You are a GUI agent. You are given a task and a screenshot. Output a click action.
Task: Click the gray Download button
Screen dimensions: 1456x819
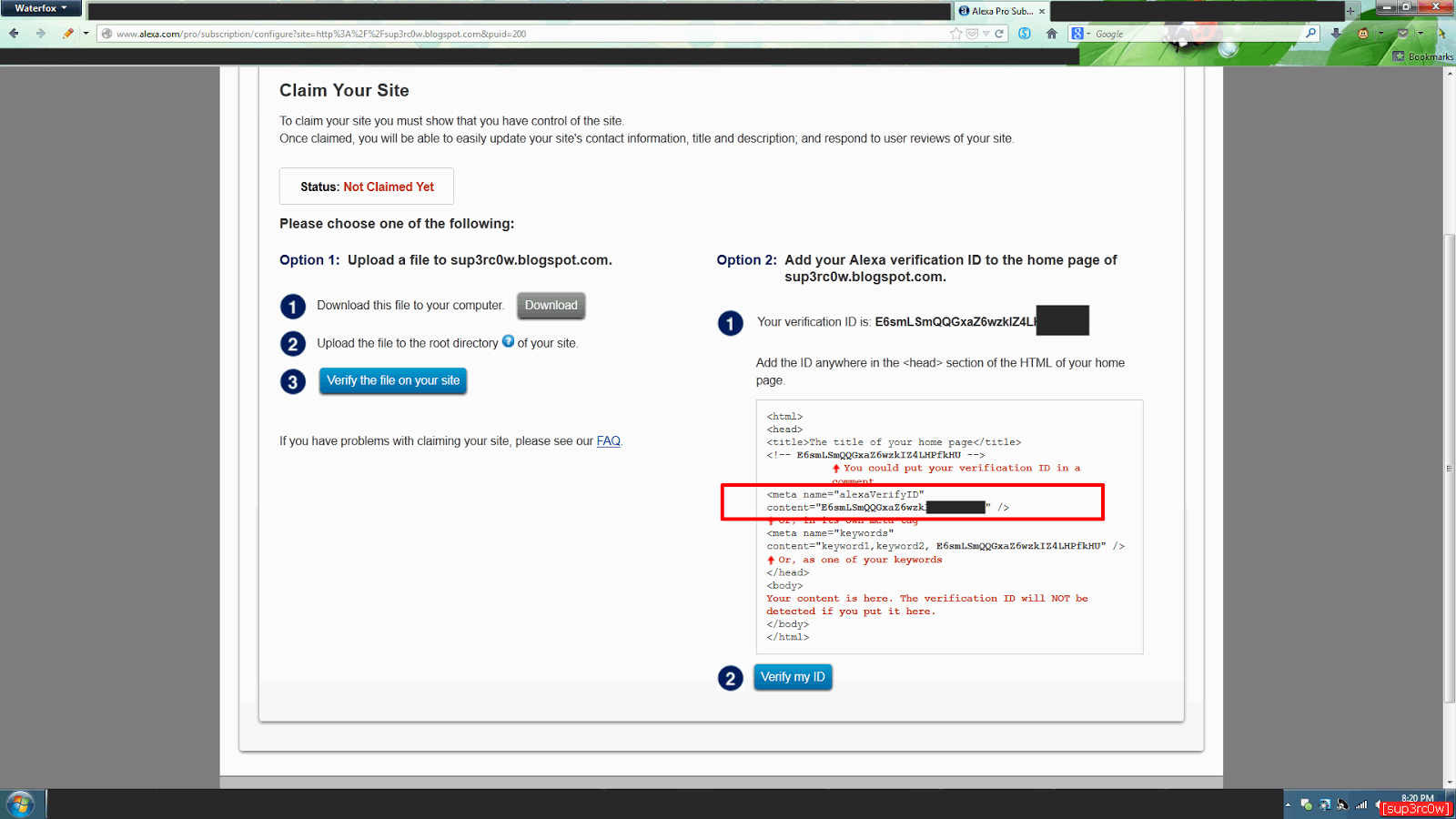pyautogui.click(x=551, y=306)
